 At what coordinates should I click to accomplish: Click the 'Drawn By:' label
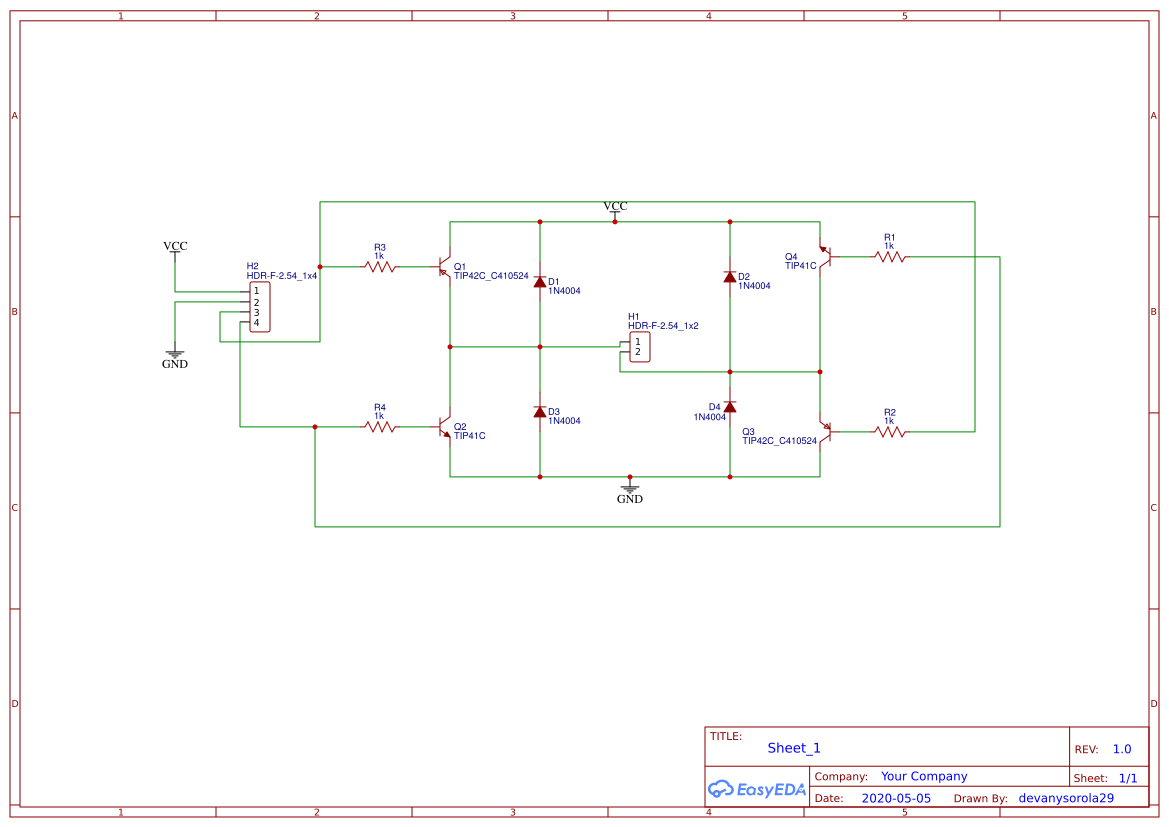[980, 798]
